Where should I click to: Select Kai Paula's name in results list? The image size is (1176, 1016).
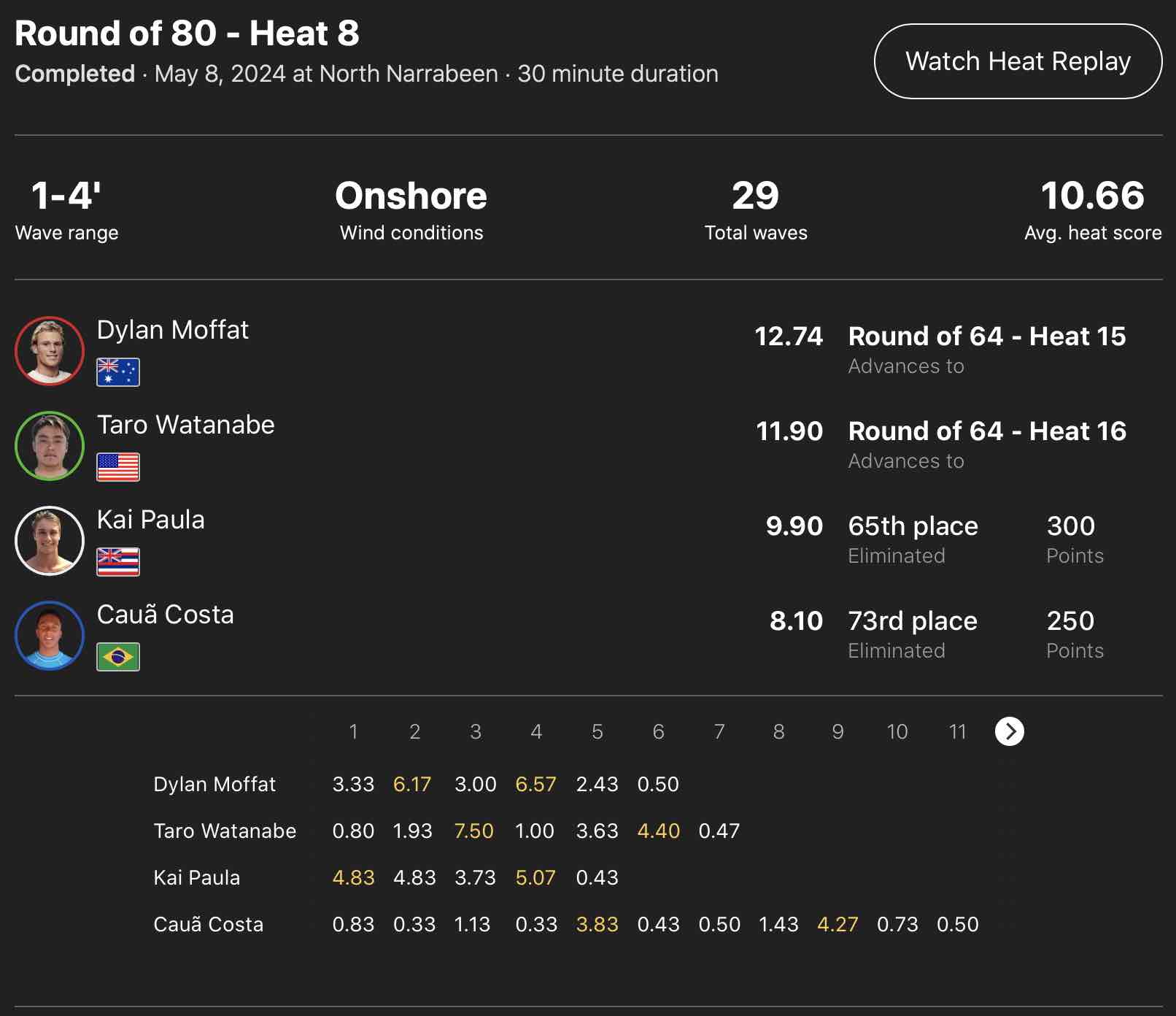tap(151, 520)
